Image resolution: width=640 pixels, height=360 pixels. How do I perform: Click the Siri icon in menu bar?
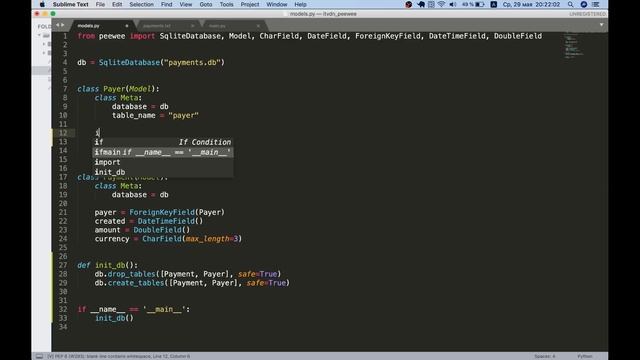(584, 4)
